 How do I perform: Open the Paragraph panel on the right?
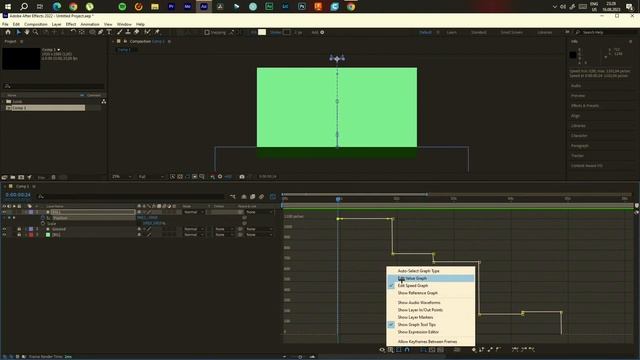tap(580, 146)
